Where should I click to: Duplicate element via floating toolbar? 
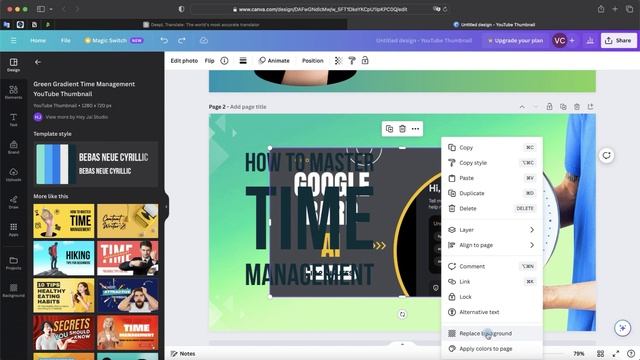point(389,129)
